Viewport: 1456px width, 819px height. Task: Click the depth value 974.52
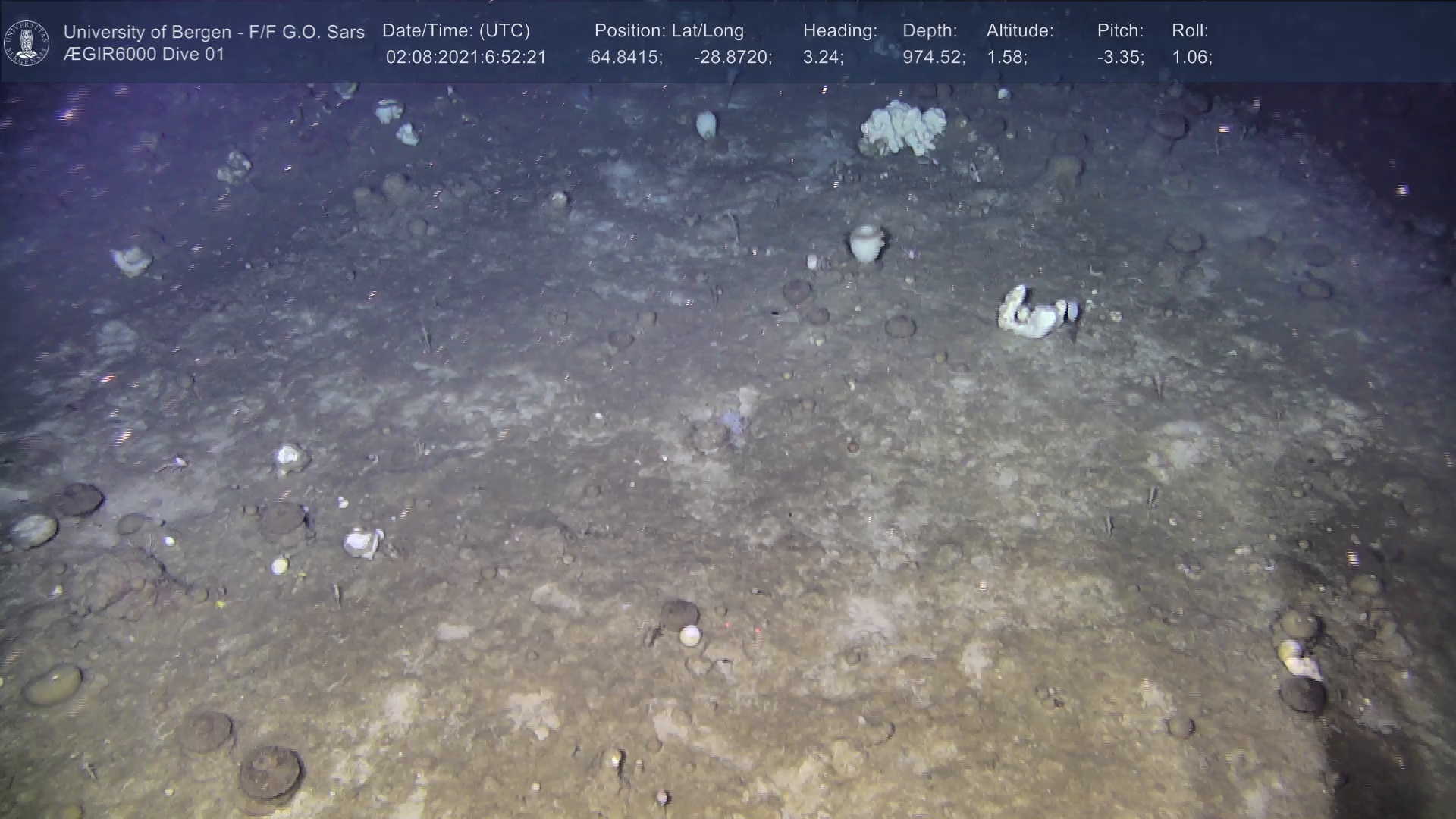click(x=934, y=57)
